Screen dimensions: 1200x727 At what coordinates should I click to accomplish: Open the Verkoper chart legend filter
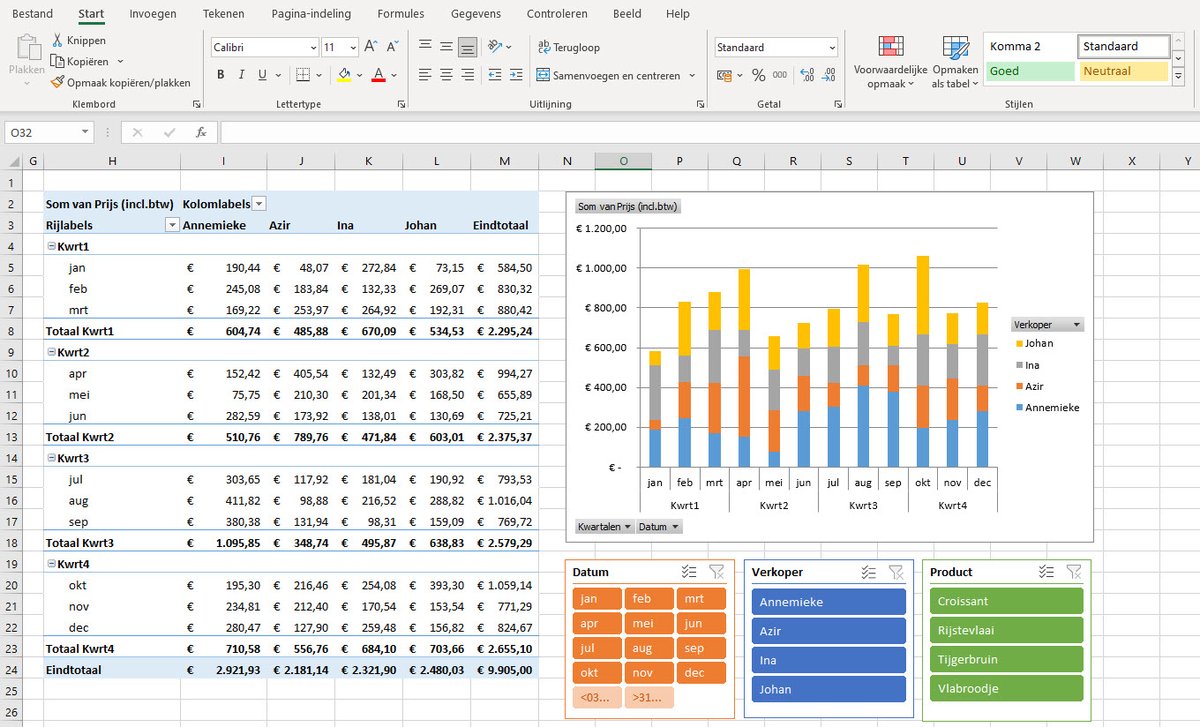tap(1047, 325)
